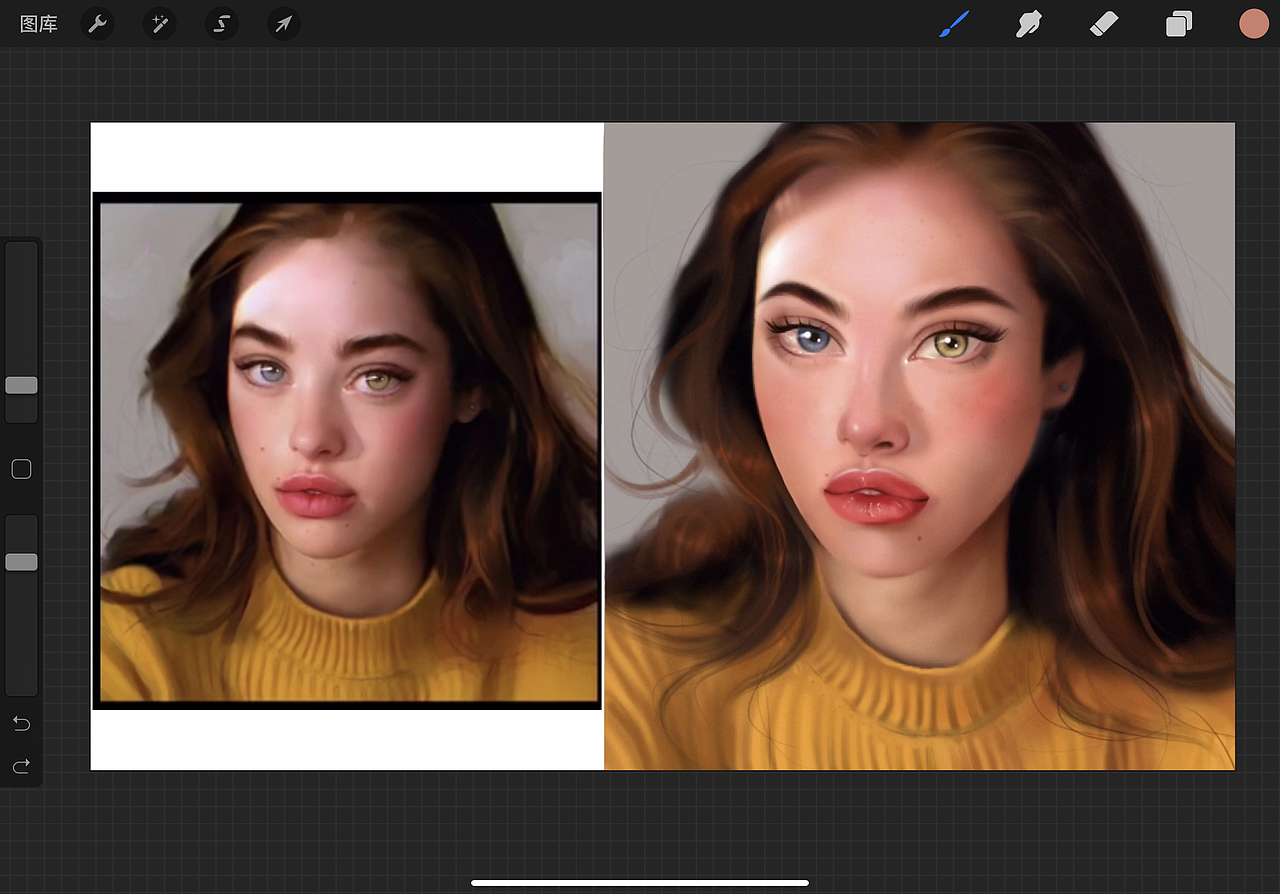
Task: Activate the Transform arrow tool
Action: coord(284,24)
